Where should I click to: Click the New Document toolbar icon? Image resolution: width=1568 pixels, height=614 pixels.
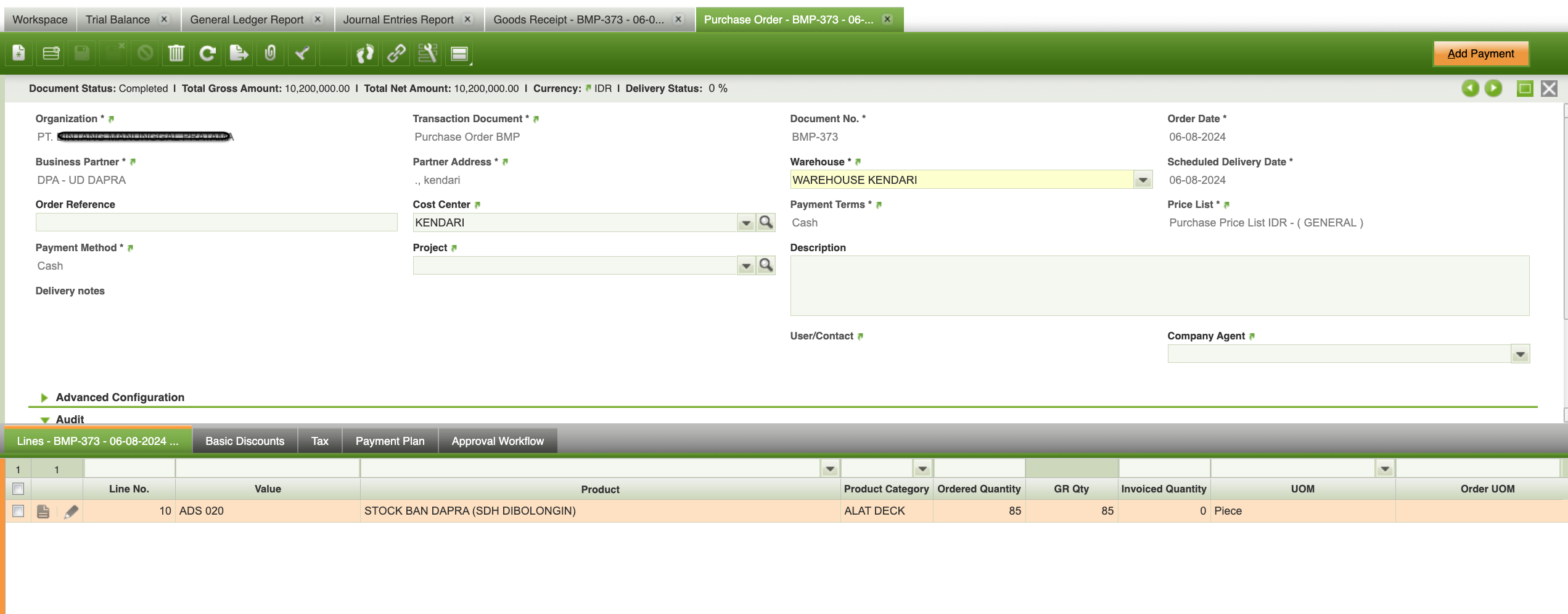pyautogui.click(x=19, y=54)
